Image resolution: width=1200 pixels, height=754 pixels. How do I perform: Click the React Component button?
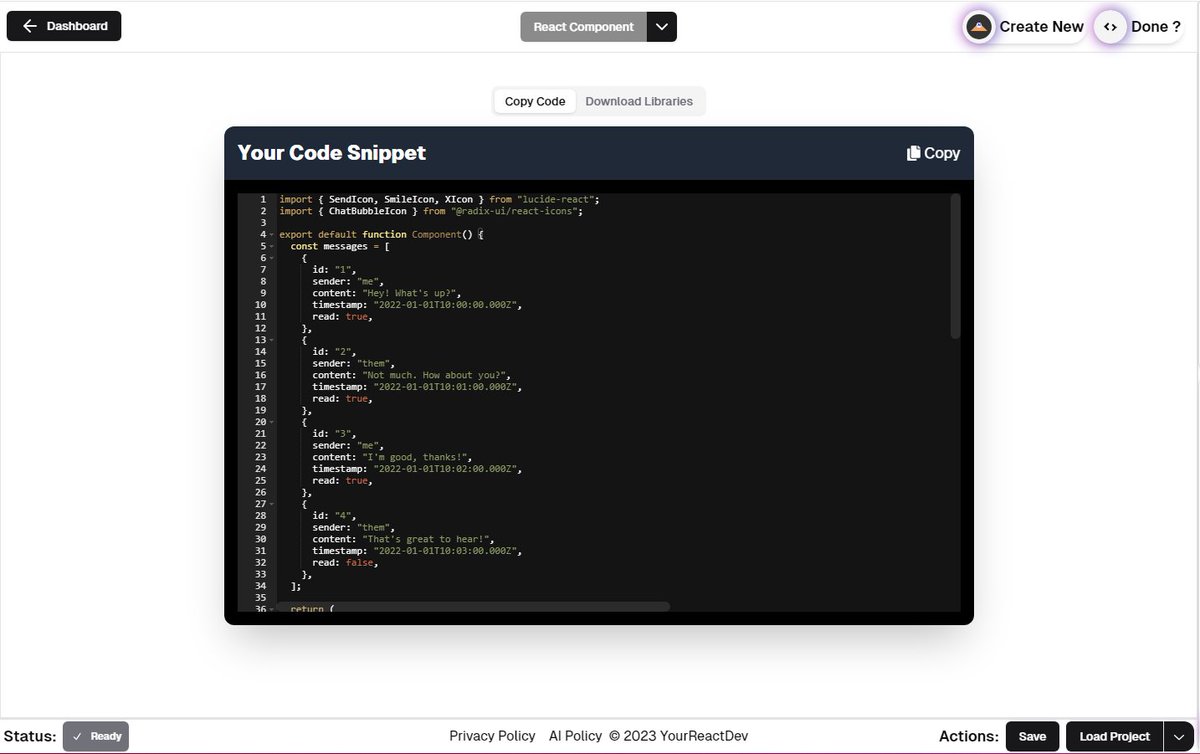584,27
